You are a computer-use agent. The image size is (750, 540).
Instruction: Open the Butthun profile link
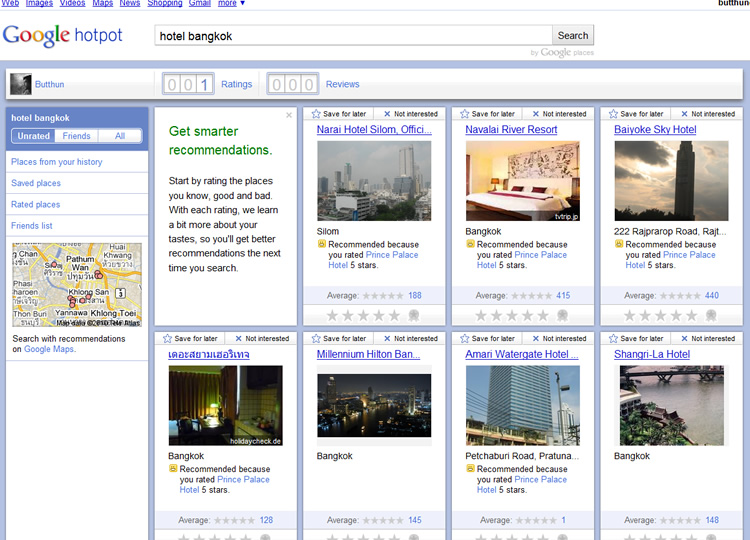pyautogui.click(x=49, y=84)
